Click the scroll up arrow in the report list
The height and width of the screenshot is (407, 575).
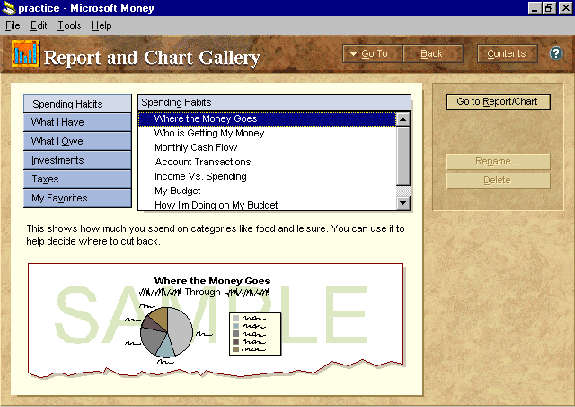tap(403, 119)
